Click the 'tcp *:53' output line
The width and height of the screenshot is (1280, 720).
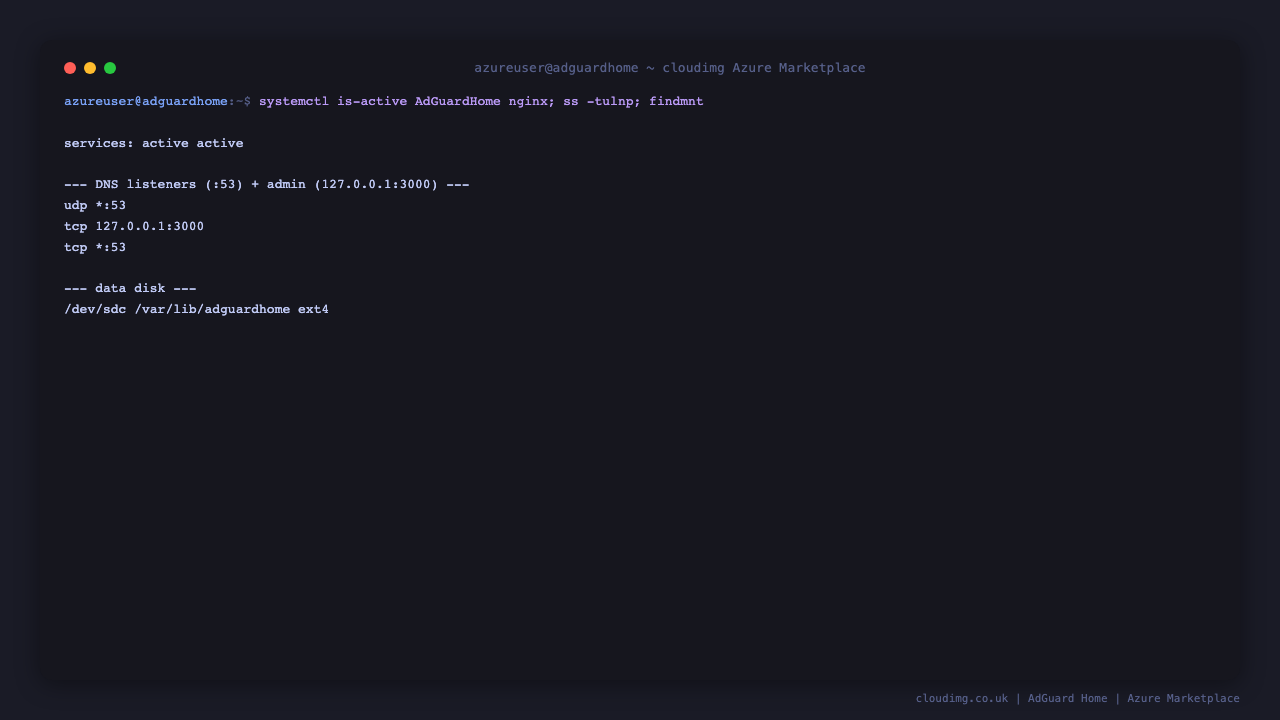pos(95,247)
